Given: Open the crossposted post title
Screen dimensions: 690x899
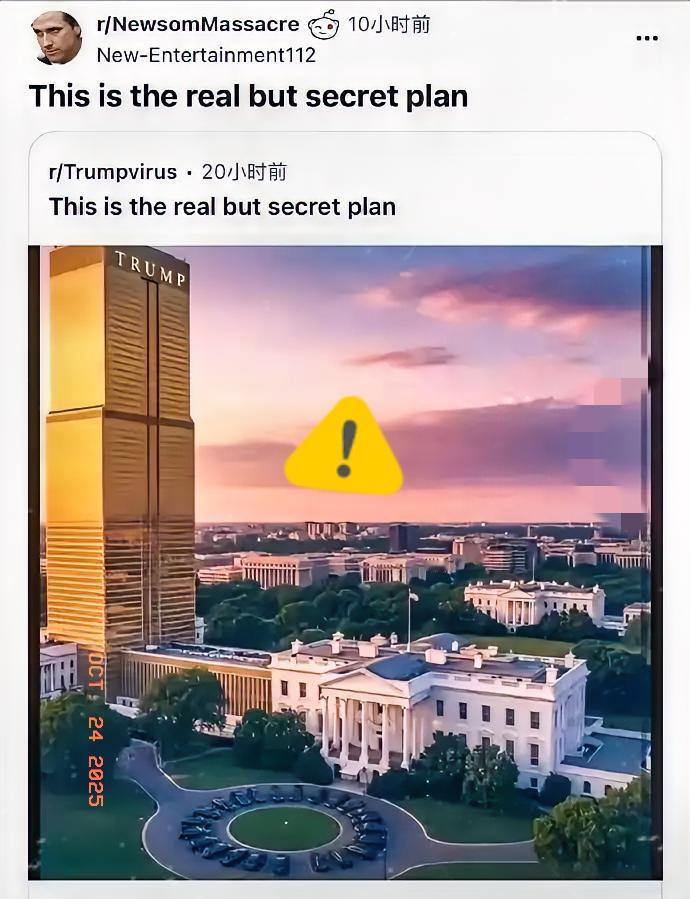Looking at the screenshot, I should tap(222, 207).
